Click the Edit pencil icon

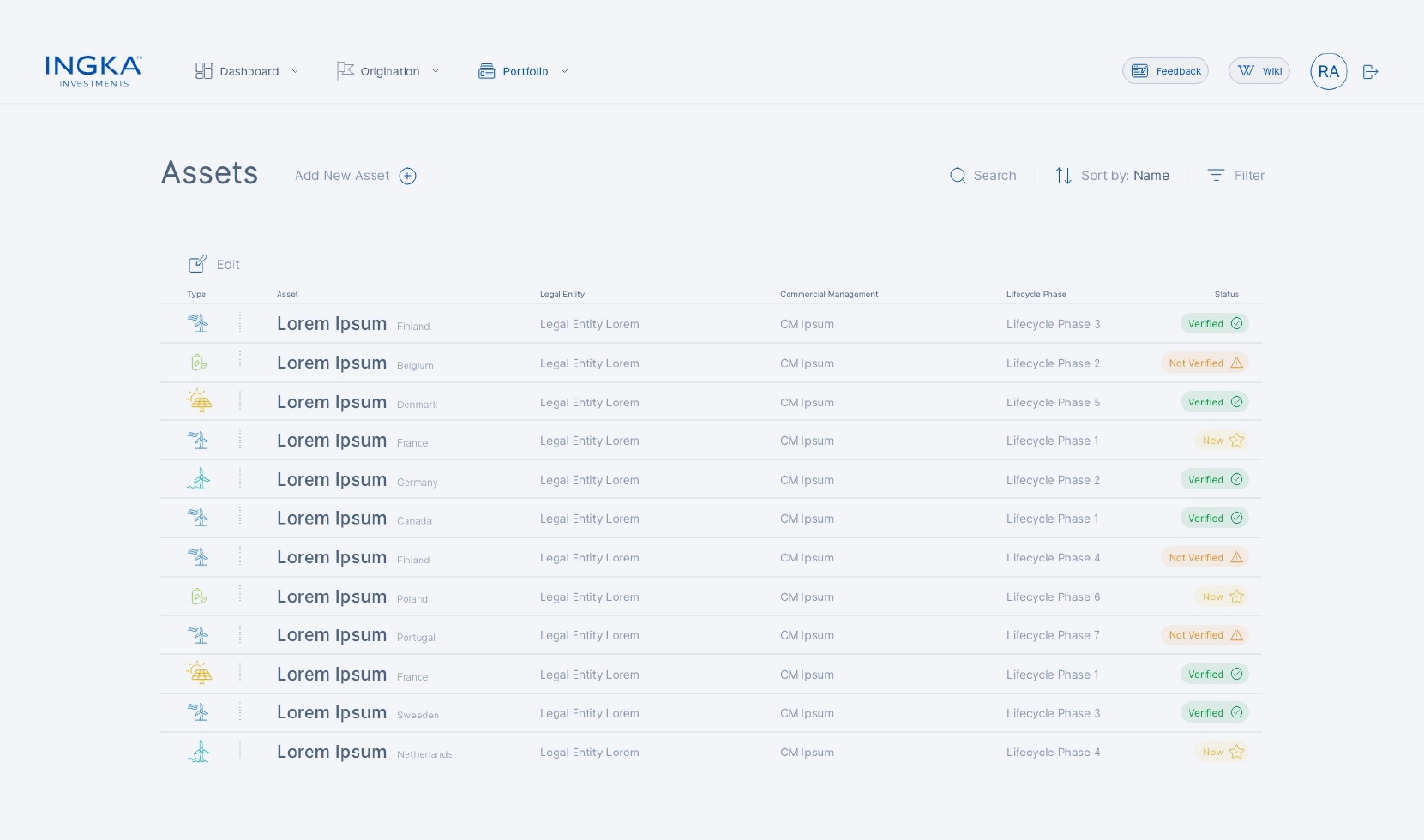[198, 263]
